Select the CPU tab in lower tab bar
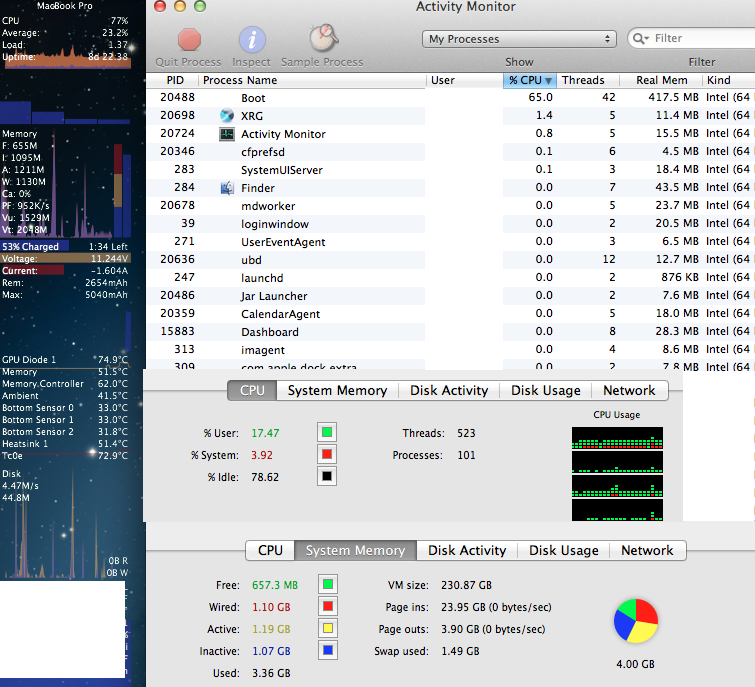The height and width of the screenshot is (687, 755). (270, 550)
